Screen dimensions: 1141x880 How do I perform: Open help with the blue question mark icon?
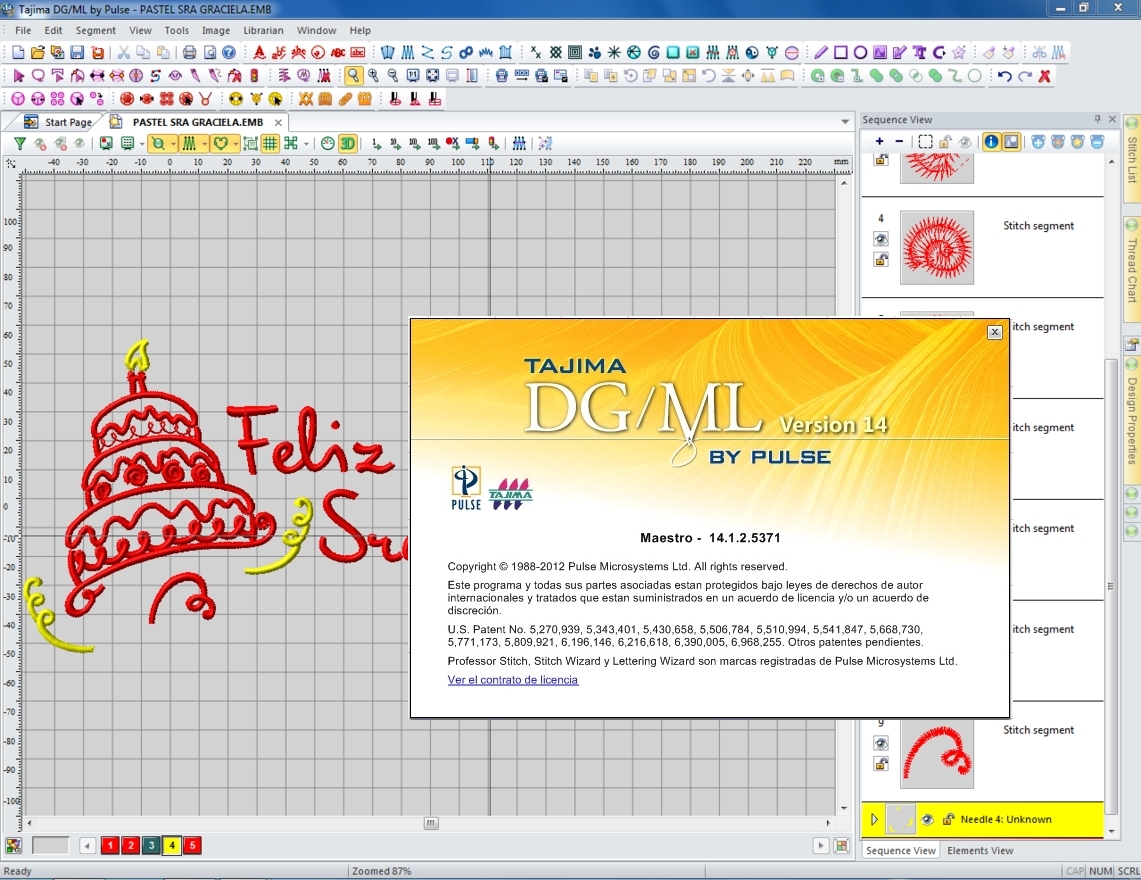[228, 52]
